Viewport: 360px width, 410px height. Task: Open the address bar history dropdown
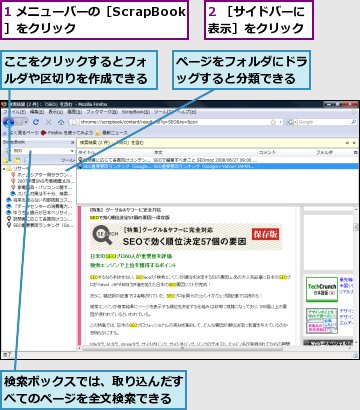pos(280,122)
